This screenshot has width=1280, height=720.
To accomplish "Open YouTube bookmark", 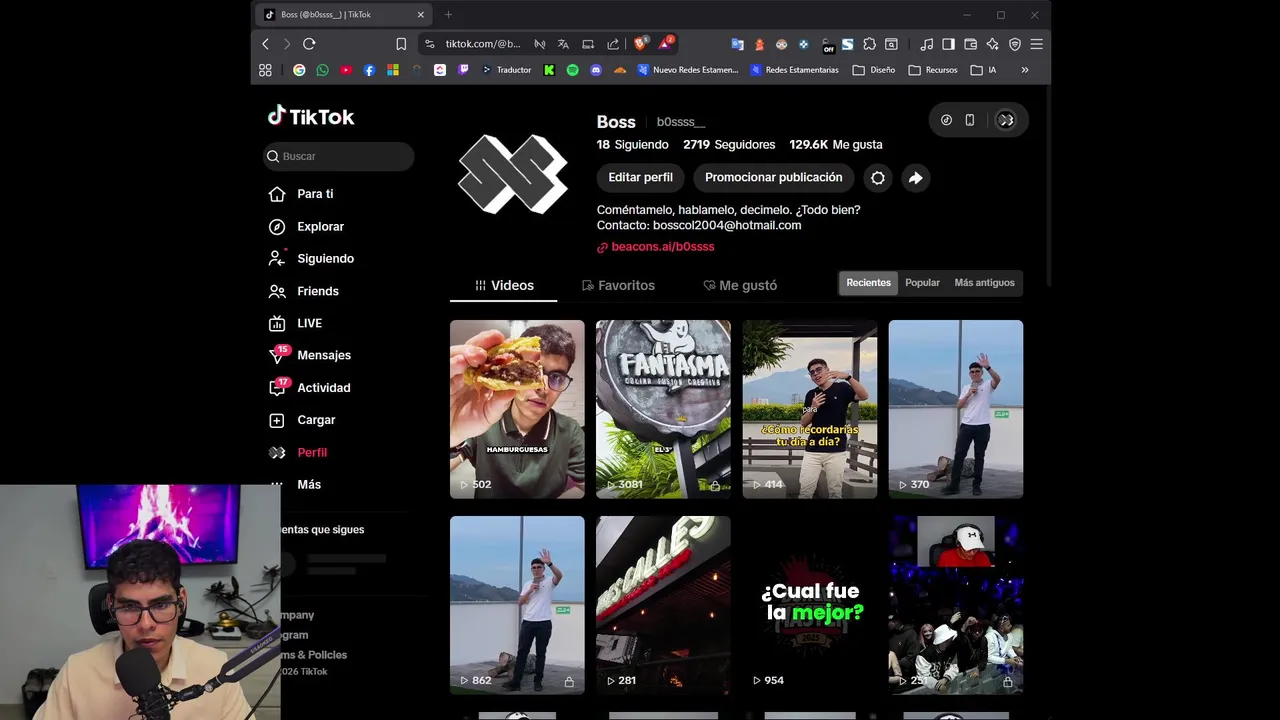I will tap(346, 70).
